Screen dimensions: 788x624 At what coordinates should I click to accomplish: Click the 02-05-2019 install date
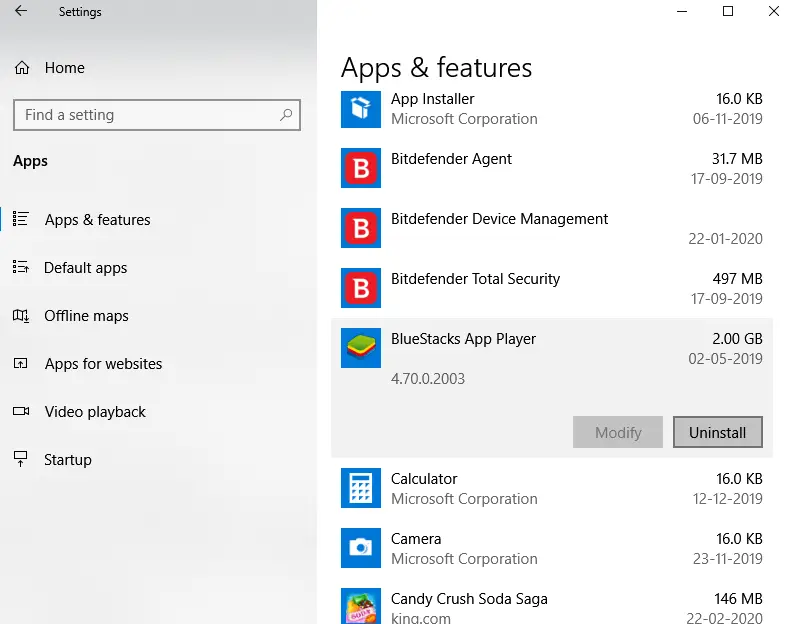pyautogui.click(x=726, y=359)
